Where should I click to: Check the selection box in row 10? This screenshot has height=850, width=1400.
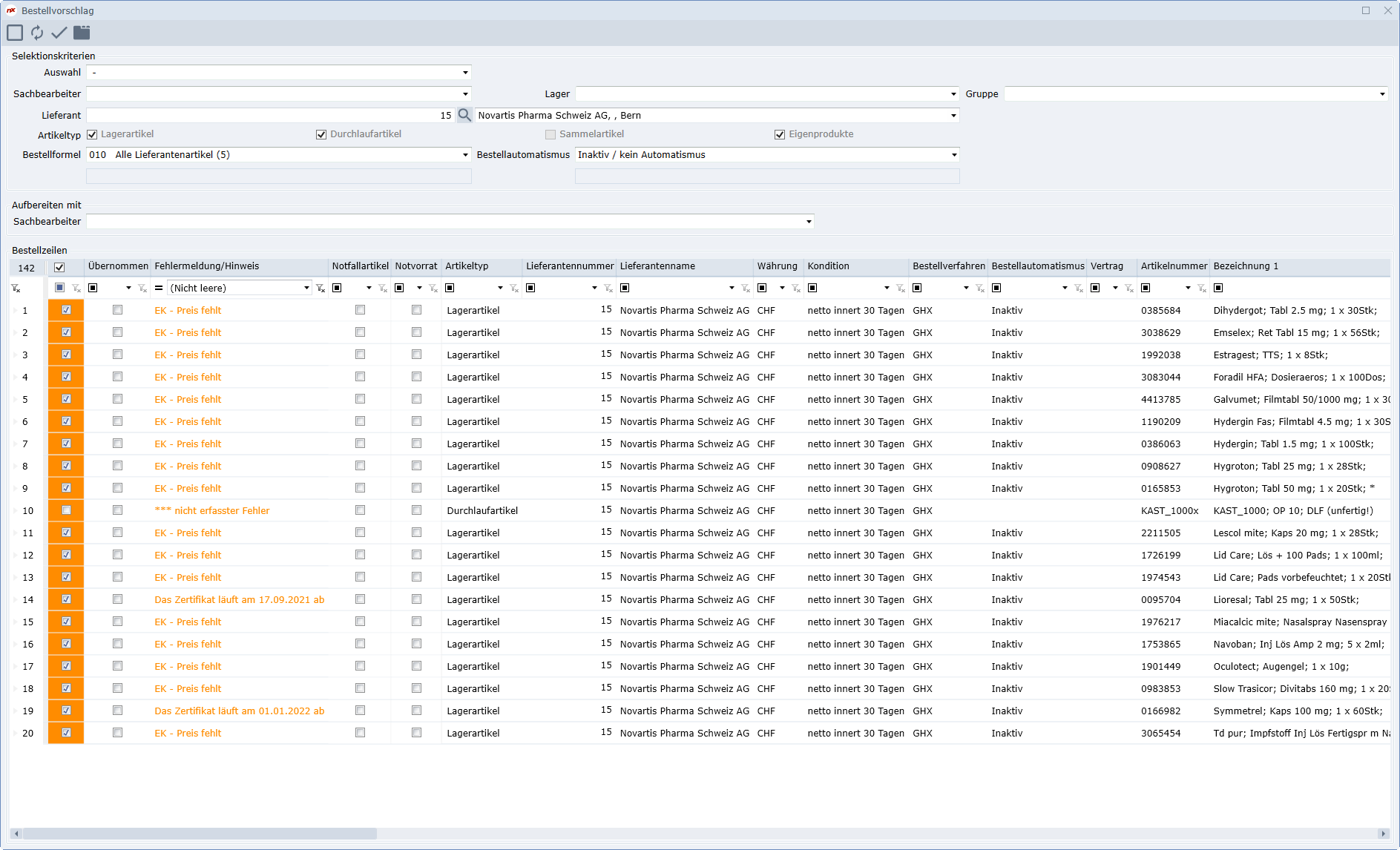[x=67, y=510]
